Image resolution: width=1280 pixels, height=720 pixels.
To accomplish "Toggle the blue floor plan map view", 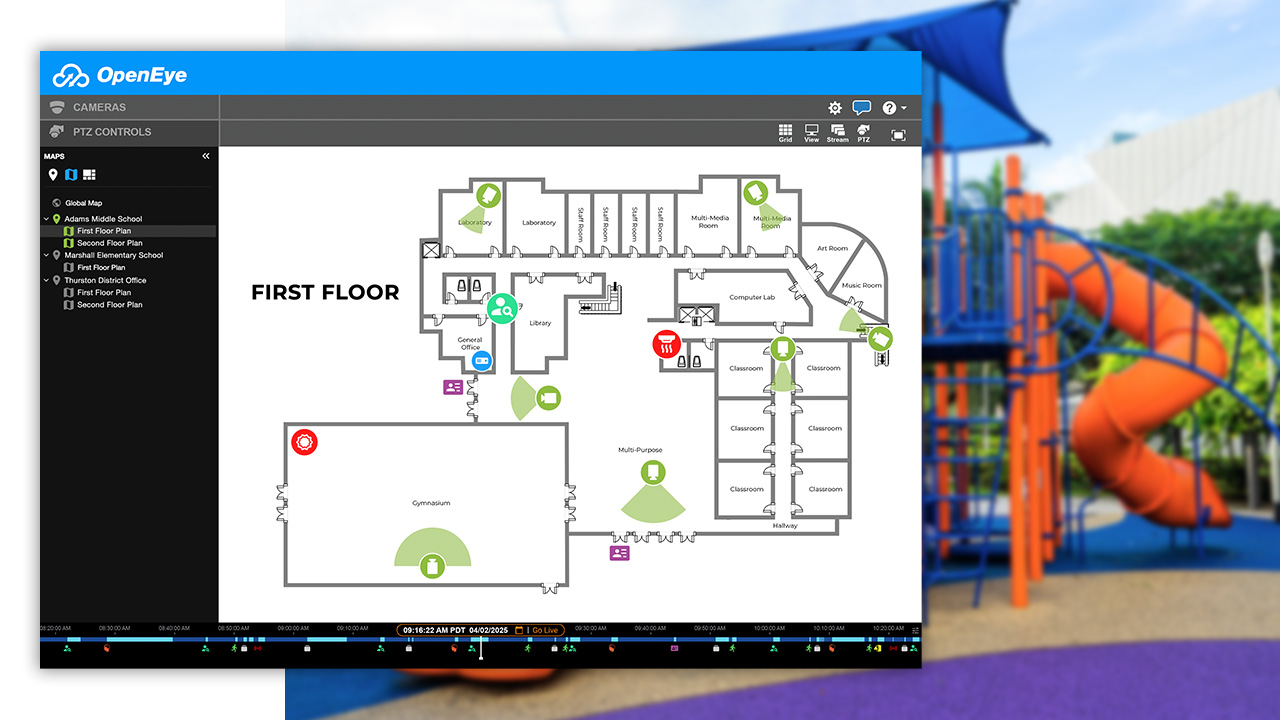I will (71, 175).
